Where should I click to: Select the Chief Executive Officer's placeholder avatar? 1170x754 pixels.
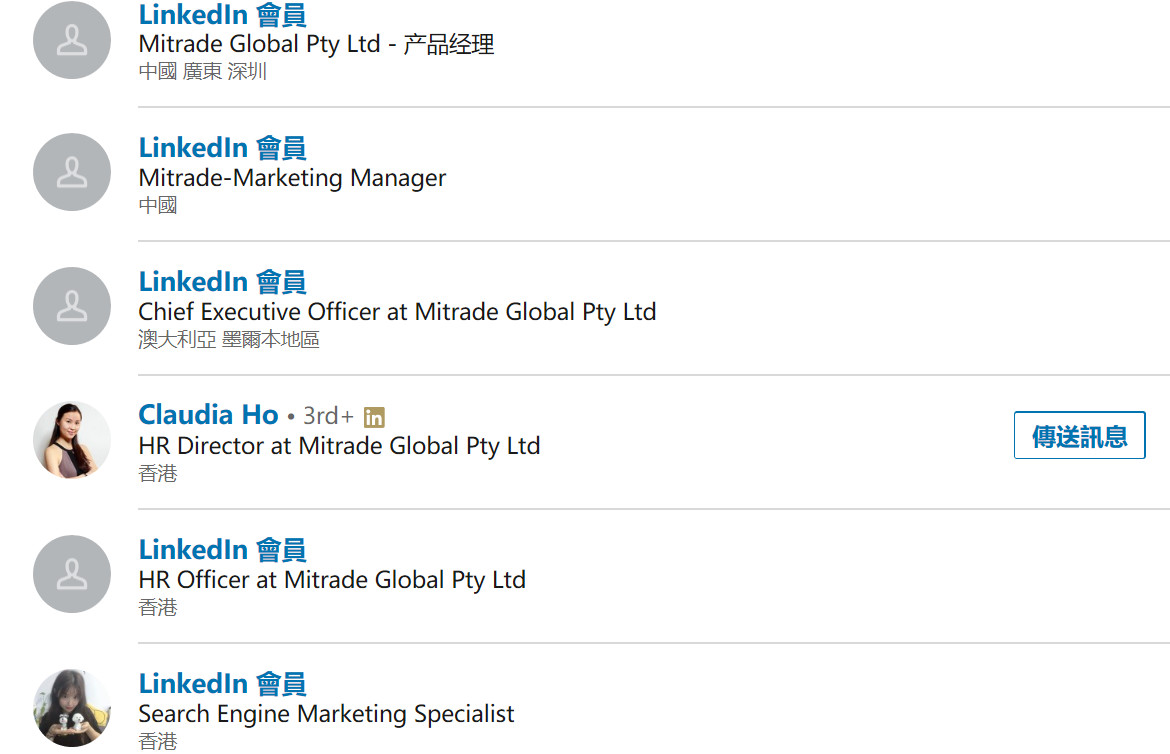(72, 306)
